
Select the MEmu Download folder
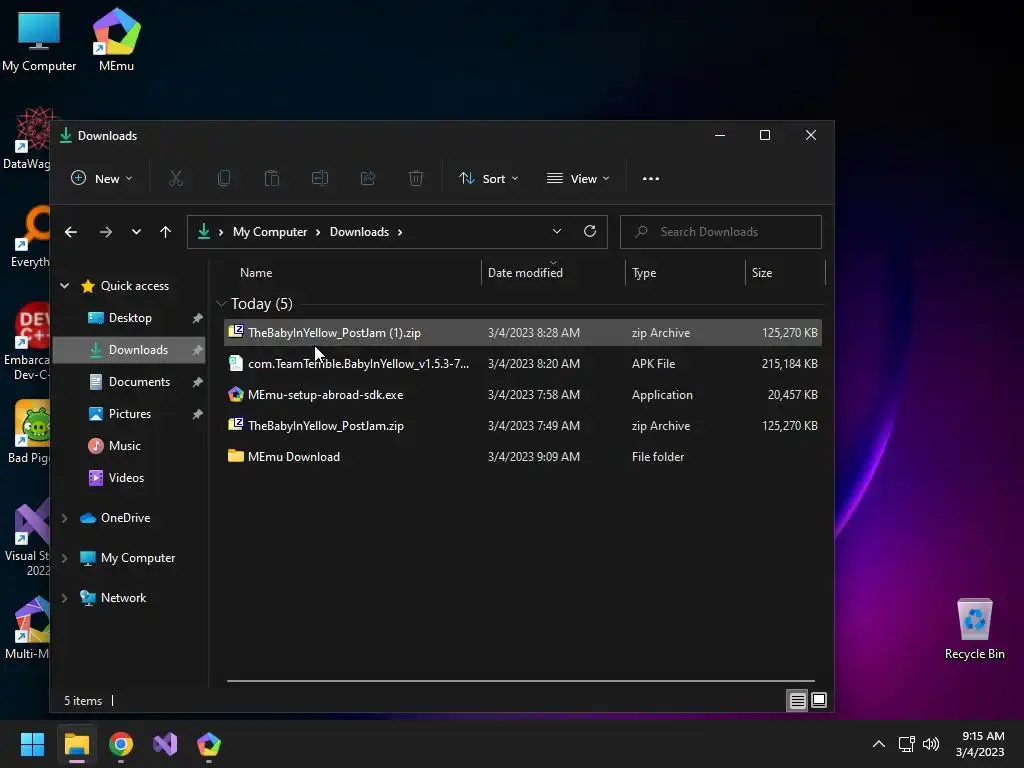pos(522,456)
